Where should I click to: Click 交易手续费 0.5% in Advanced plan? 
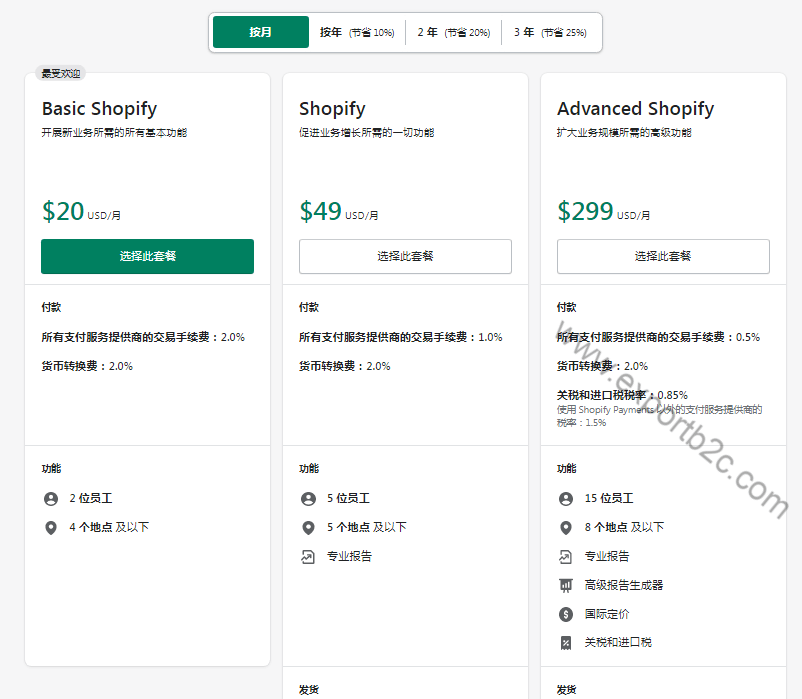tap(658, 337)
